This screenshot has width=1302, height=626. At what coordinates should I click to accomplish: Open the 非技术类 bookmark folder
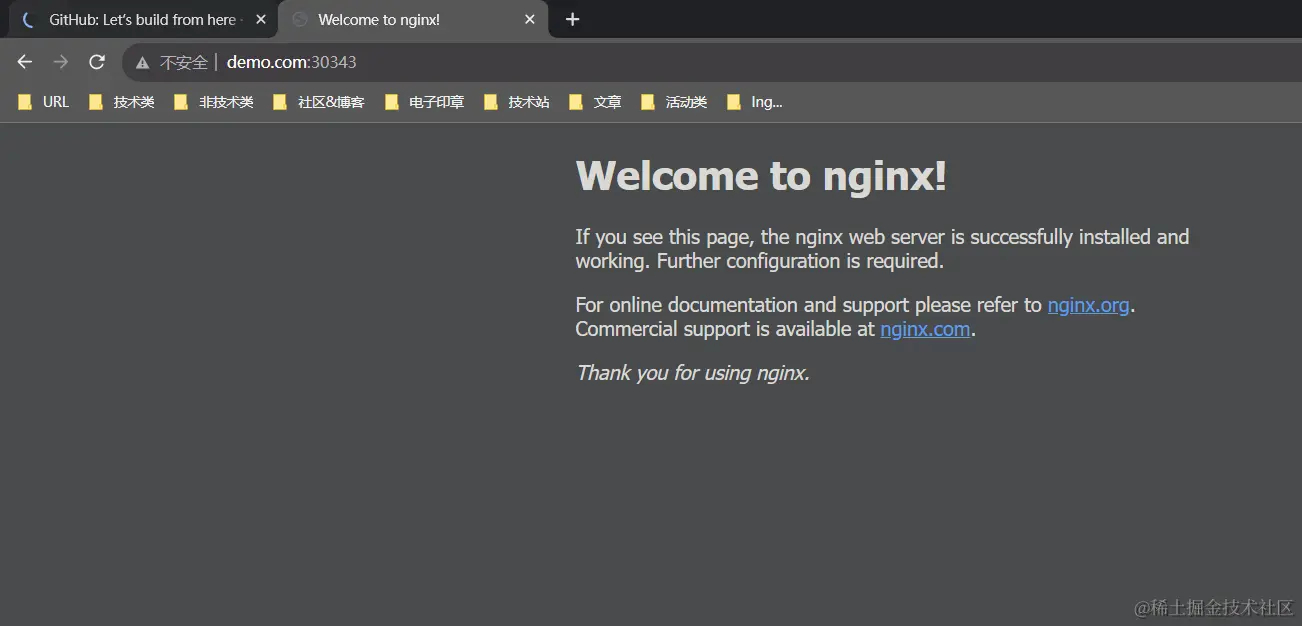click(214, 102)
